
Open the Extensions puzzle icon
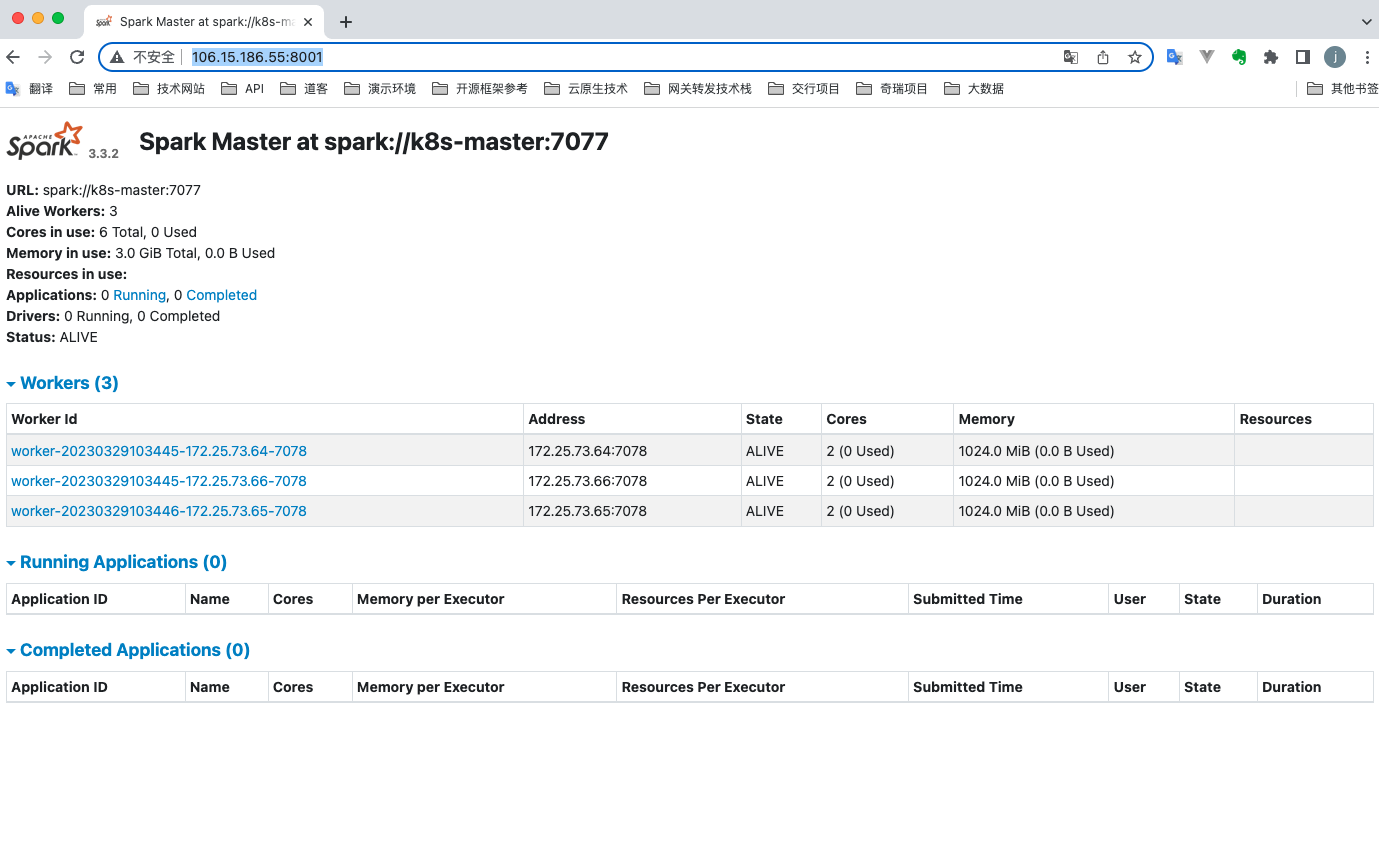click(1271, 57)
